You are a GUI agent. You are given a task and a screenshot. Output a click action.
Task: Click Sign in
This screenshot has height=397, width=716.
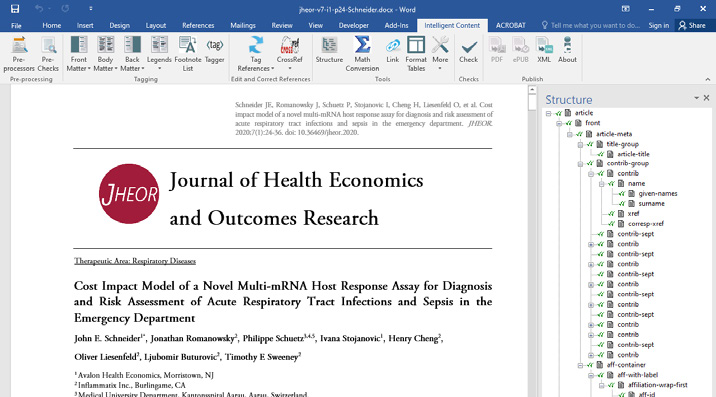[x=658, y=26]
